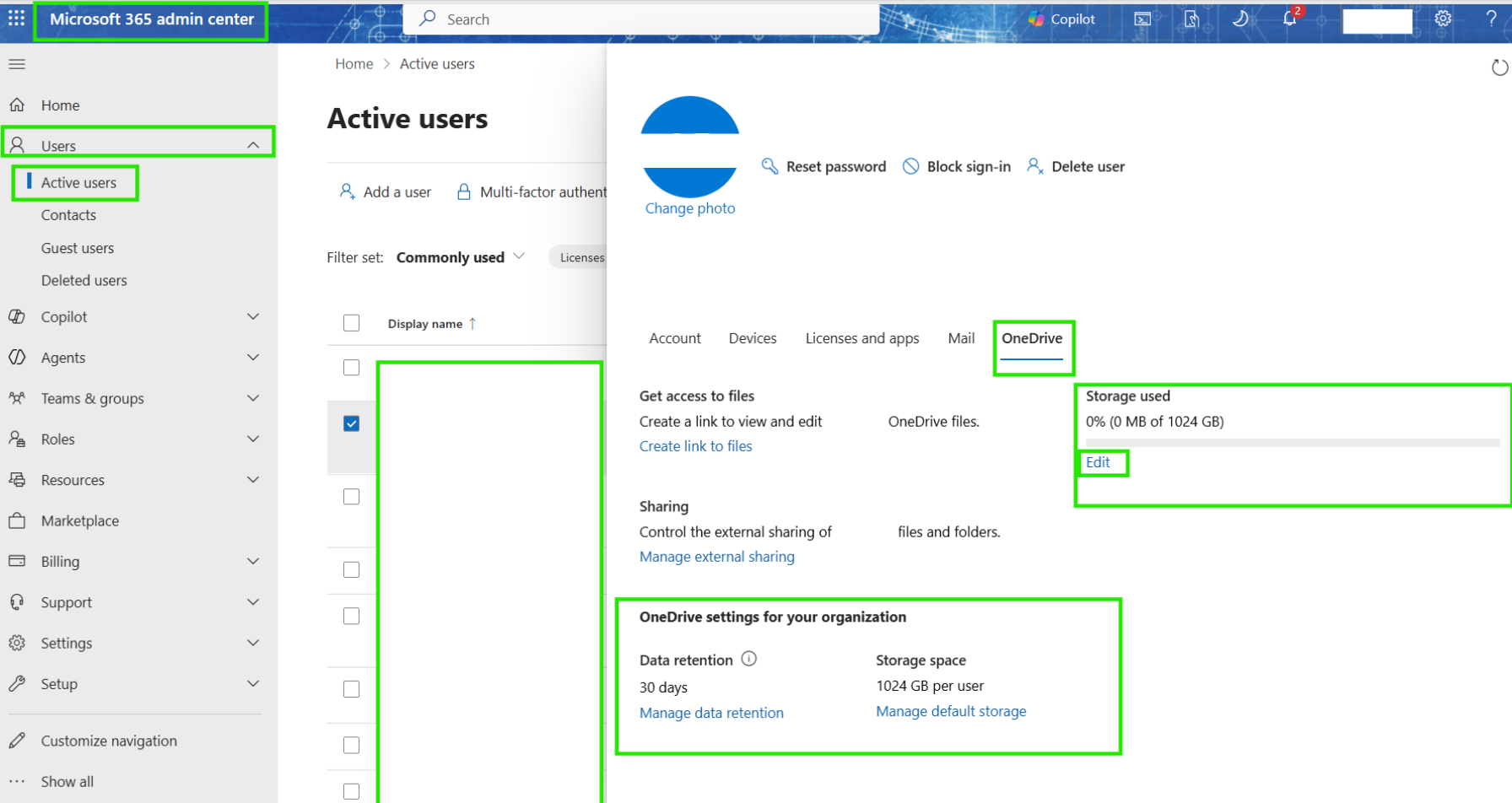
Task: Expand the Teams & groups section
Action: [253, 398]
